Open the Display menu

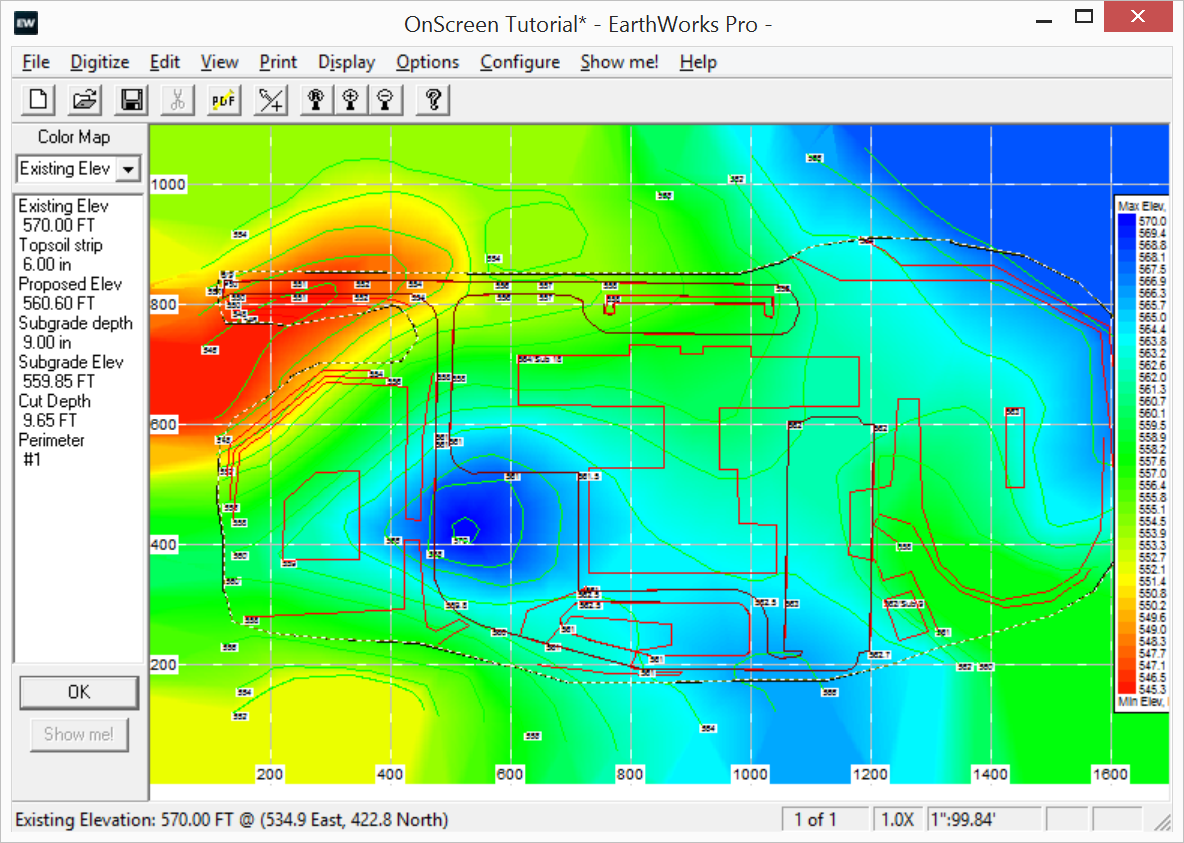point(347,62)
